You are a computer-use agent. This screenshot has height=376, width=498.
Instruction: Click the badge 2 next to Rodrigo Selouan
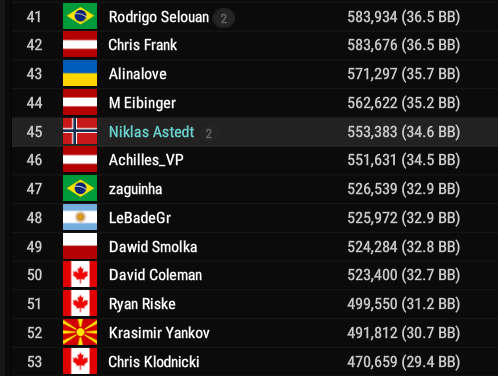coord(224,18)
